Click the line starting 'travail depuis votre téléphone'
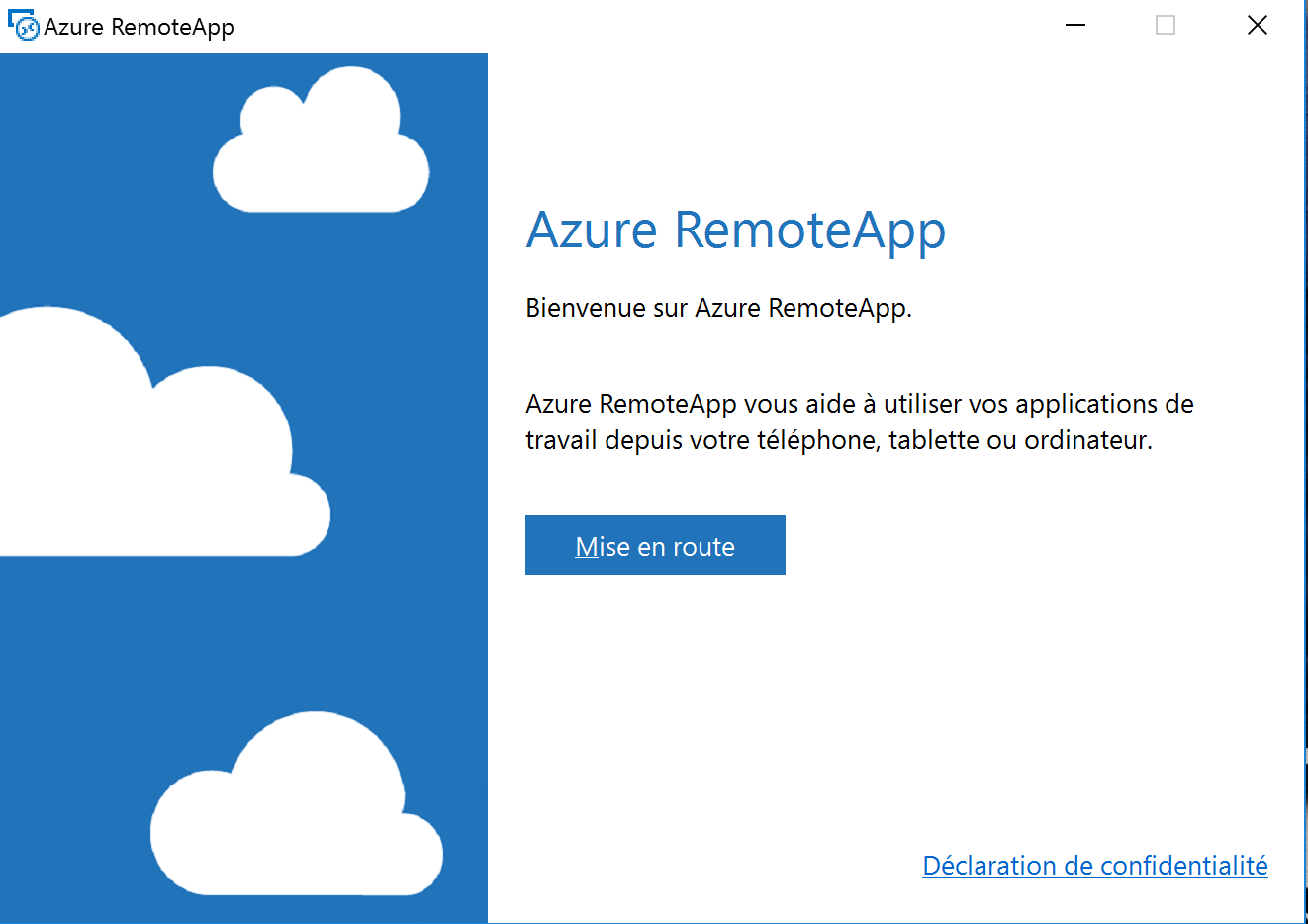The height and width of the screenshot is (924, 1308). coord(838,440)
